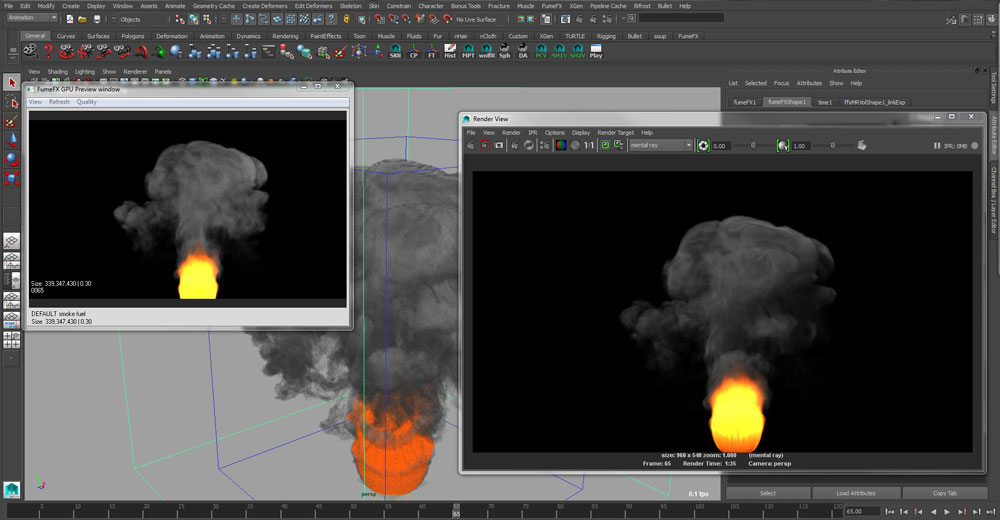This screenshot has height=520, width=1000.
Task: Adjust gamma slider in Render View
Action: [x=833, y=145]
